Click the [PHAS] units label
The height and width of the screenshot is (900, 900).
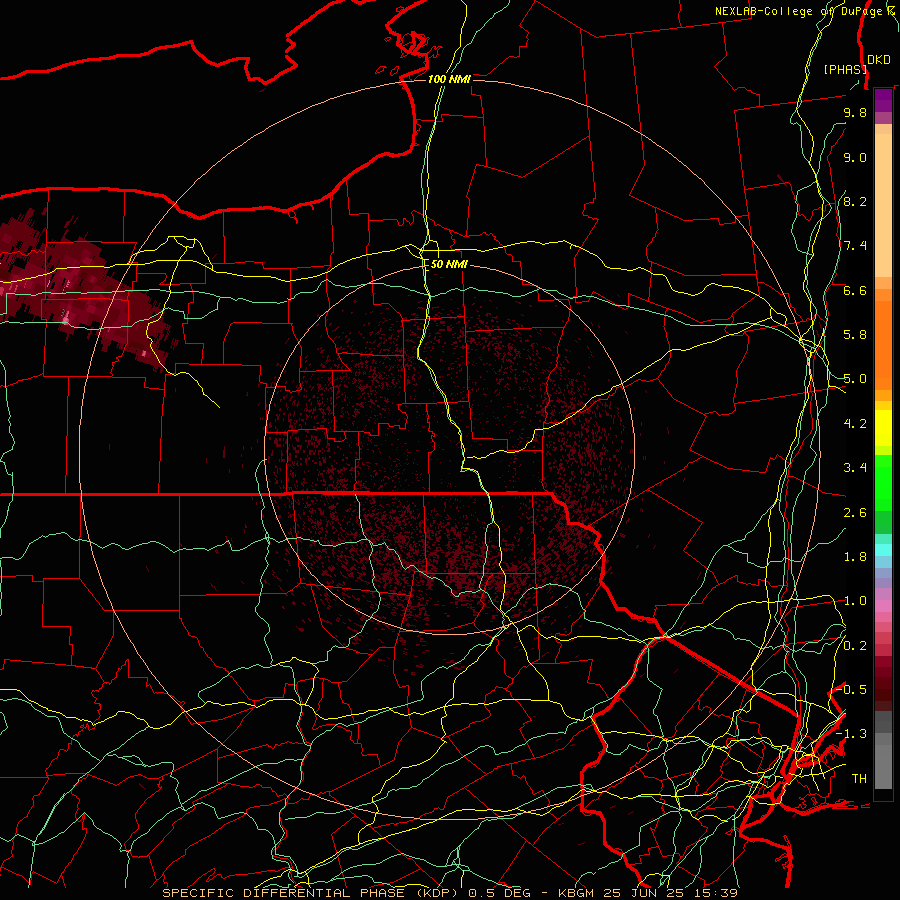(845, 70)
